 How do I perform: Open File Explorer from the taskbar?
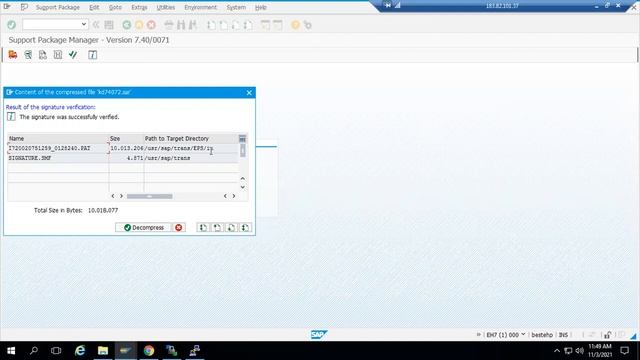point(103,351)
